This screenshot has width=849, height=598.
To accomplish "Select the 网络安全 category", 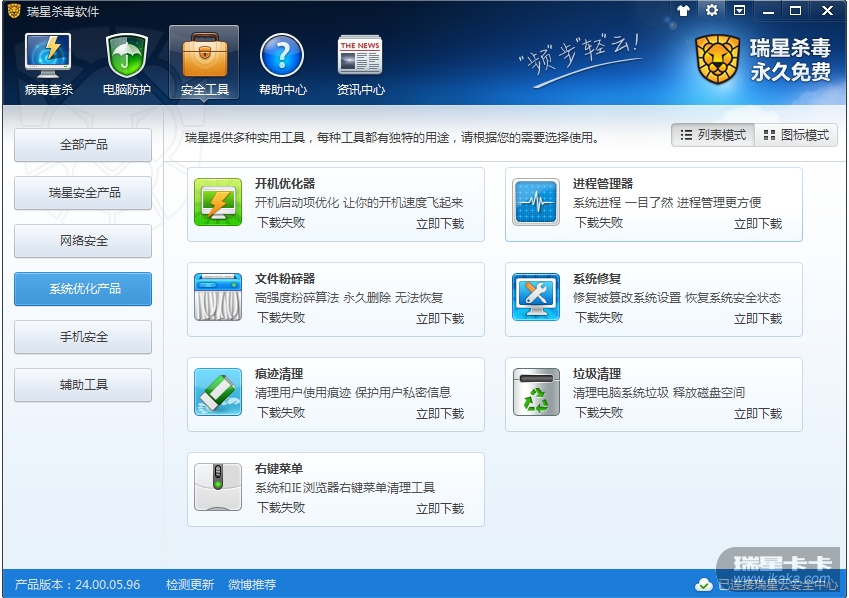I will pos(83,240).
